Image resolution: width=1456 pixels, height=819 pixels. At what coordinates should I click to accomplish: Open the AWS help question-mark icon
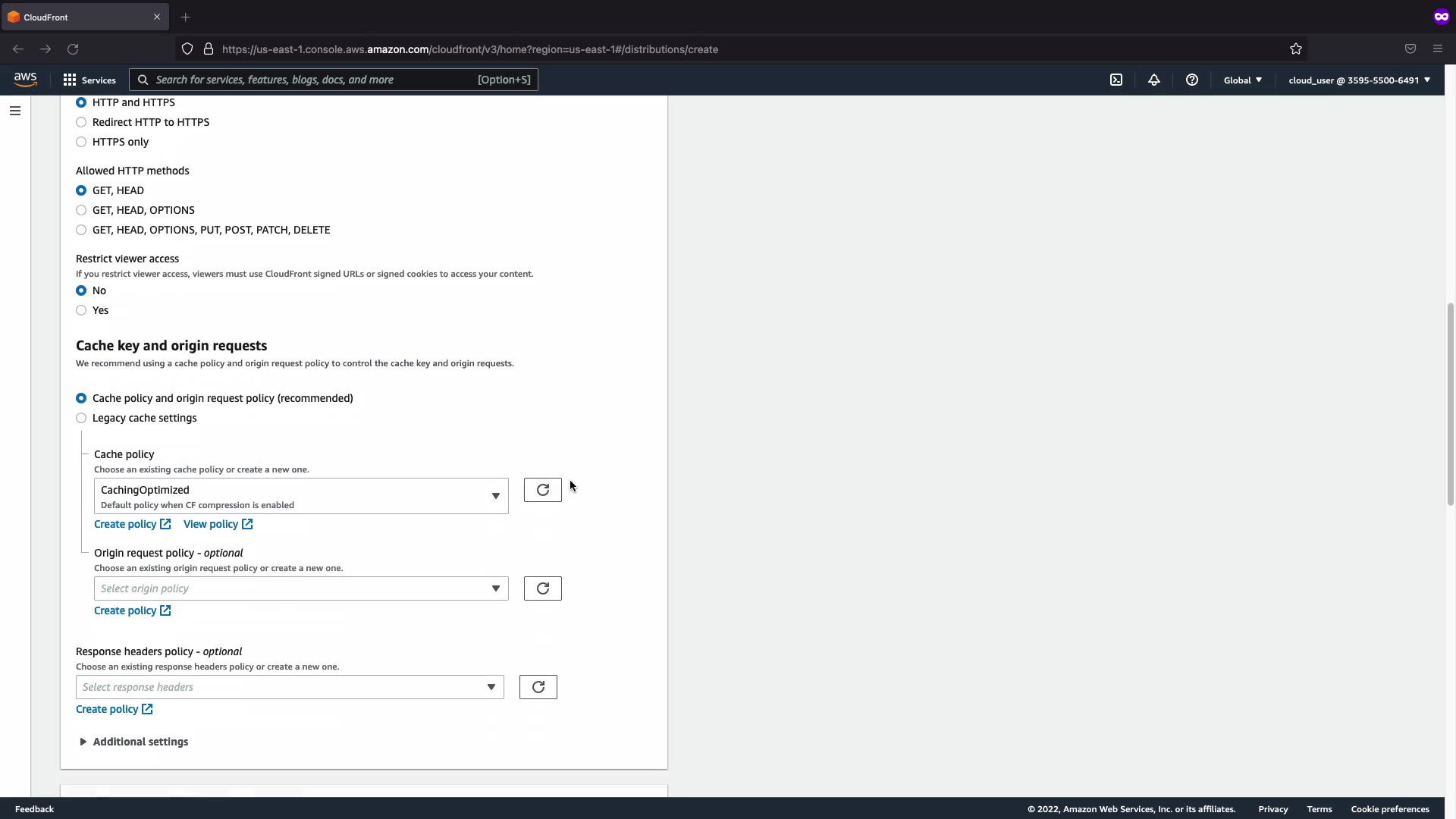pos(1192,80)
